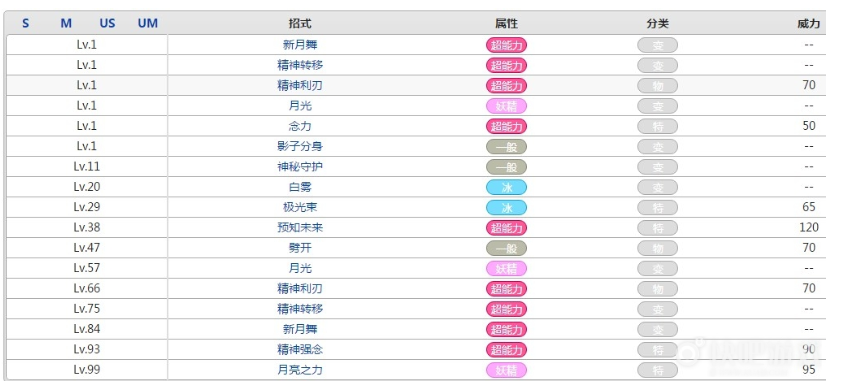Open the 劈开 move link
Image resolution: width=856 pixels, height=391 pixels.
pyautogui.click(x=300, y=248)
